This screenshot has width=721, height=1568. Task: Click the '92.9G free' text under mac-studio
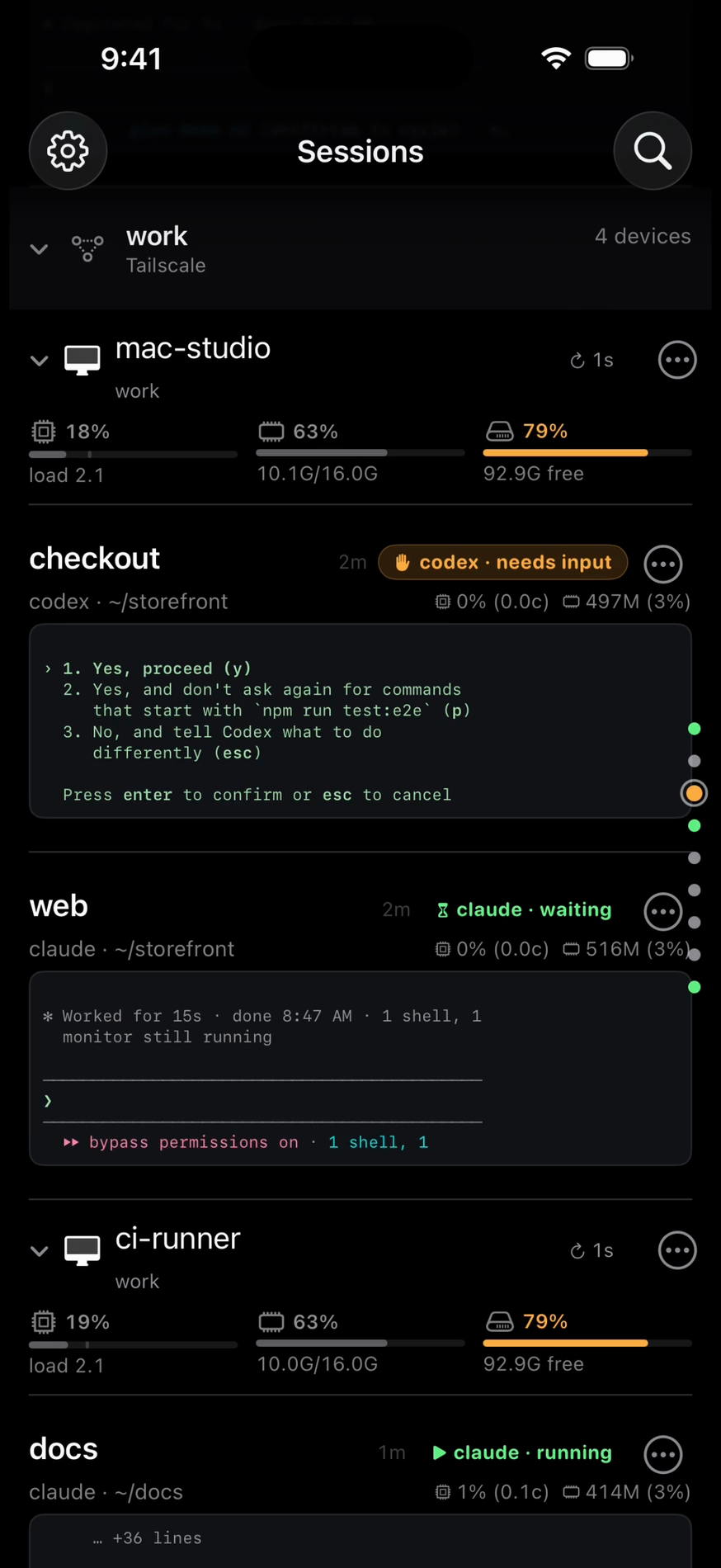point(534,474)
